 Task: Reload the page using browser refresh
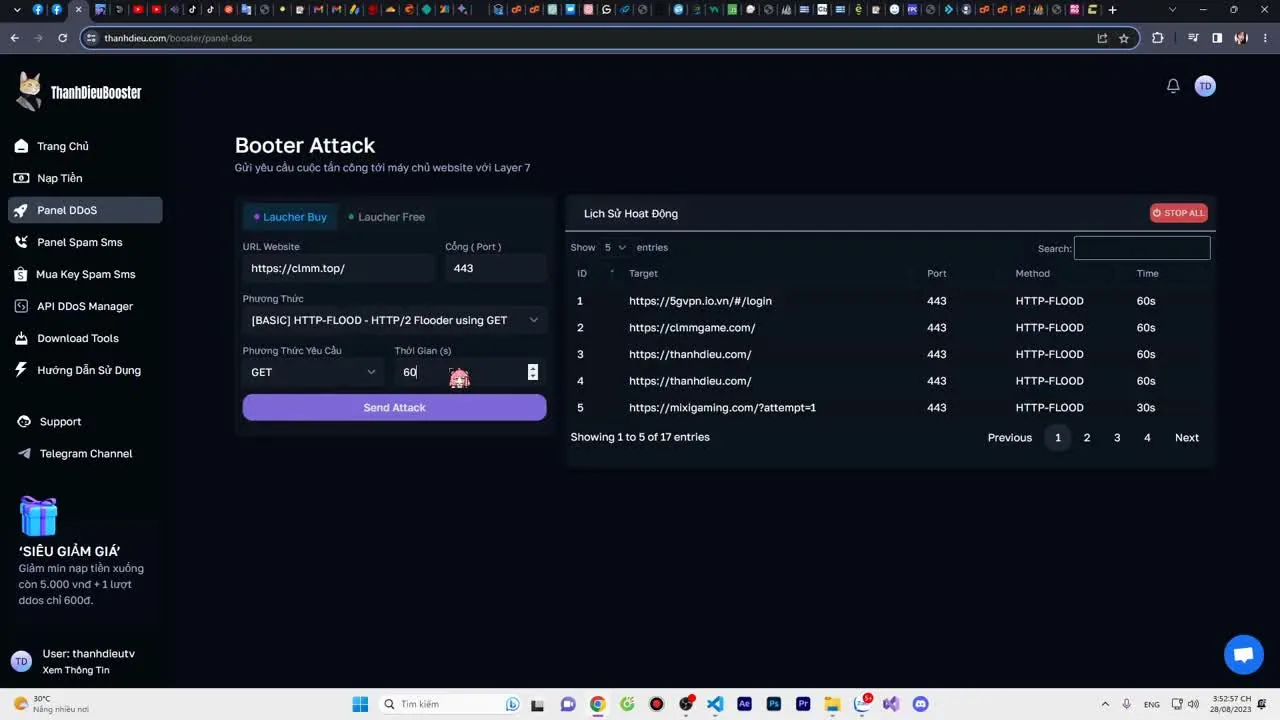62,38
